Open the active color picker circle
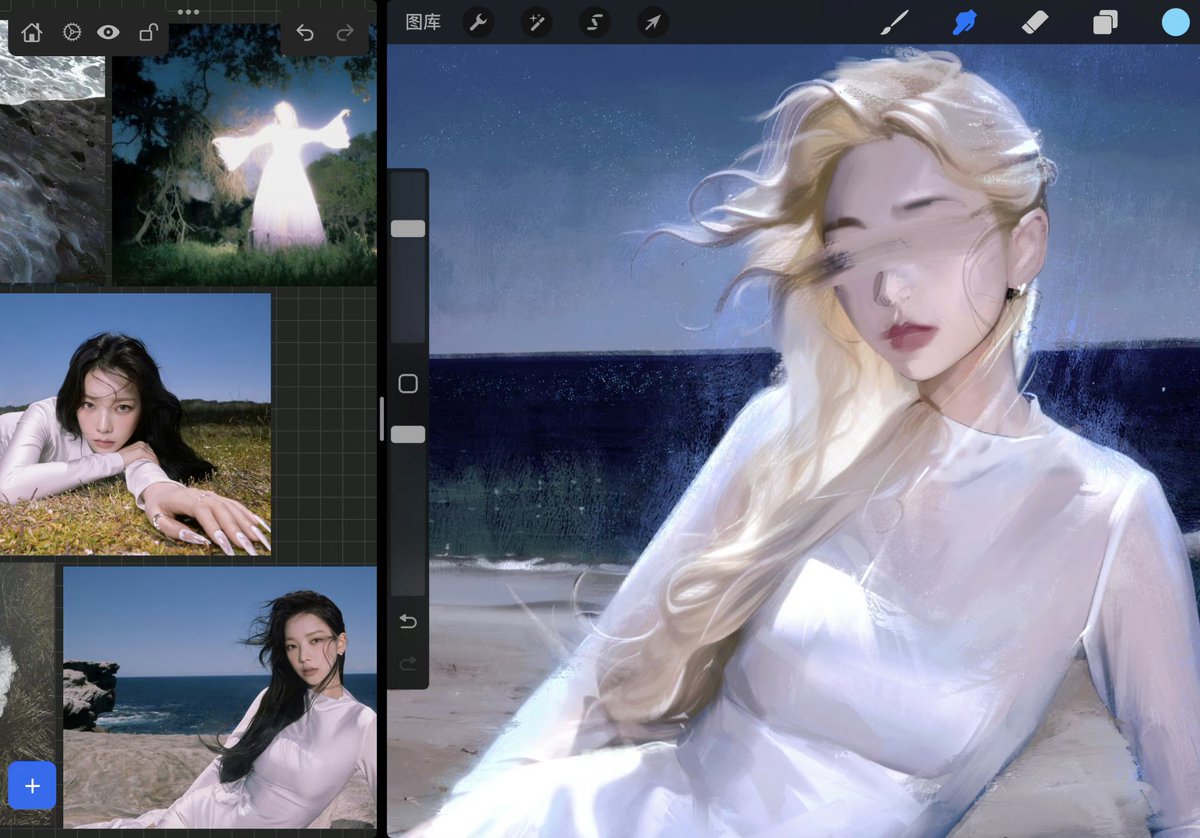This screenshot has height=838, width=1200. [1175, 22]
